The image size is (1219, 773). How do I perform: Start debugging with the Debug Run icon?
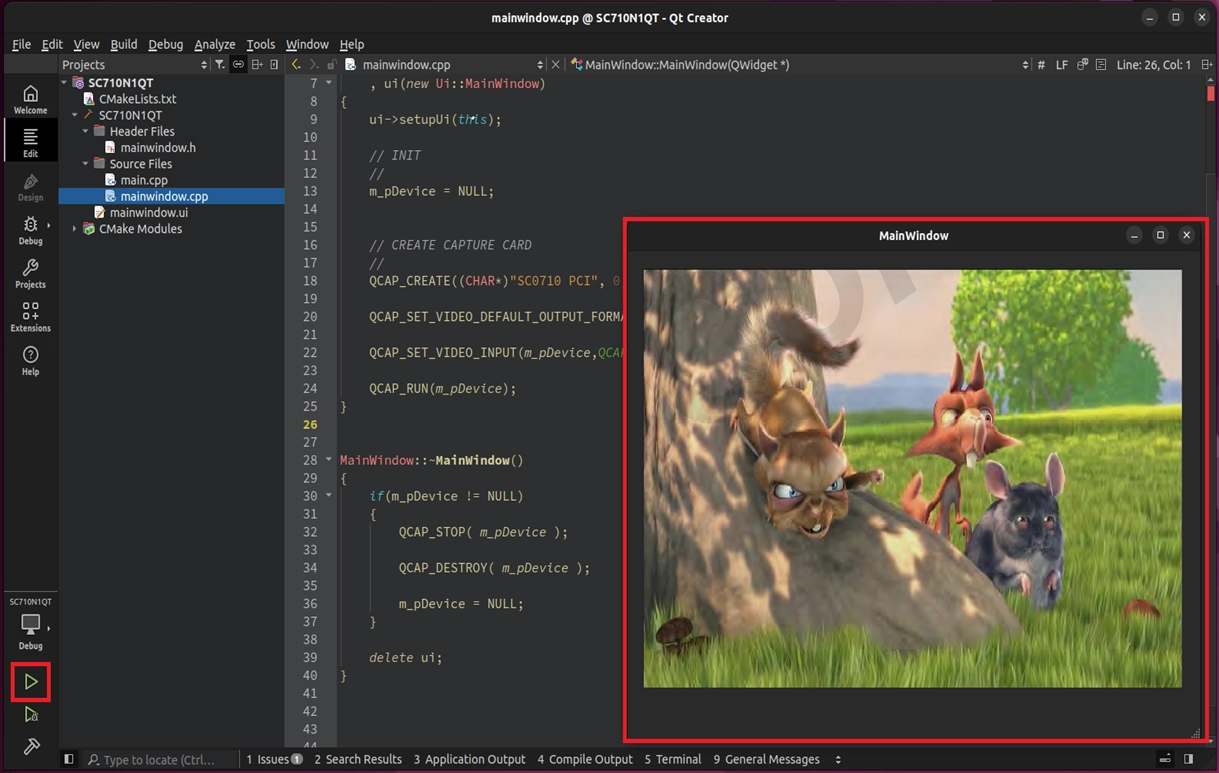pos(31,715)
